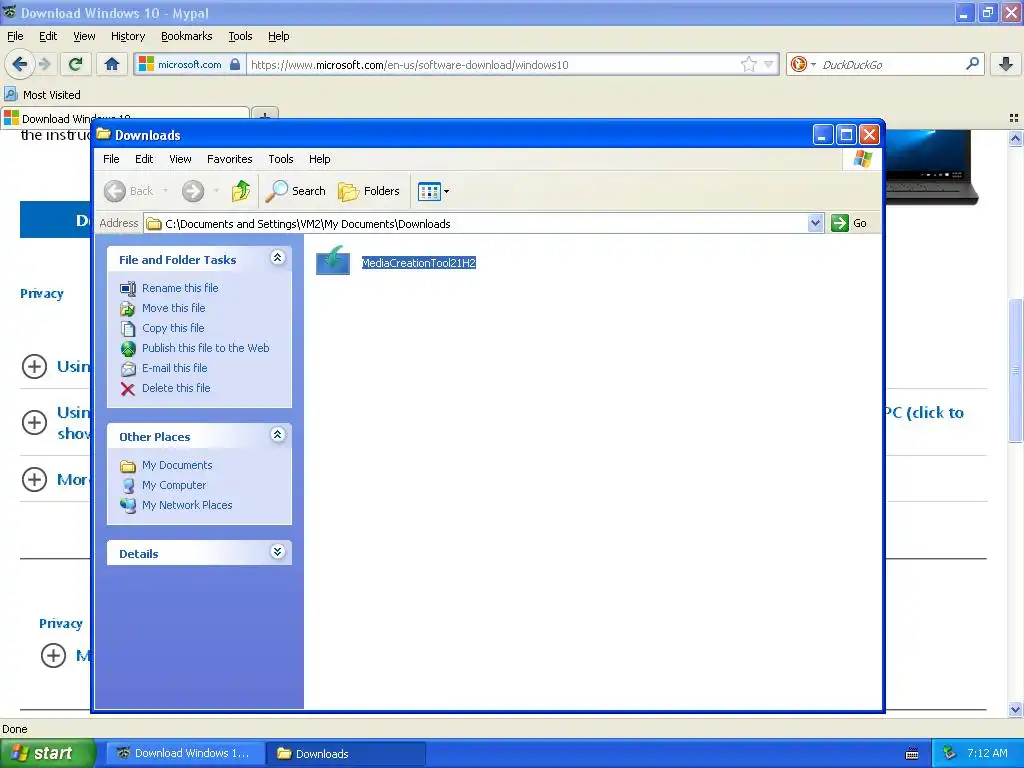Click the Downloads taskbar button
The width and height of the screenshot is (1024, 768).
[x=346, y=753]
